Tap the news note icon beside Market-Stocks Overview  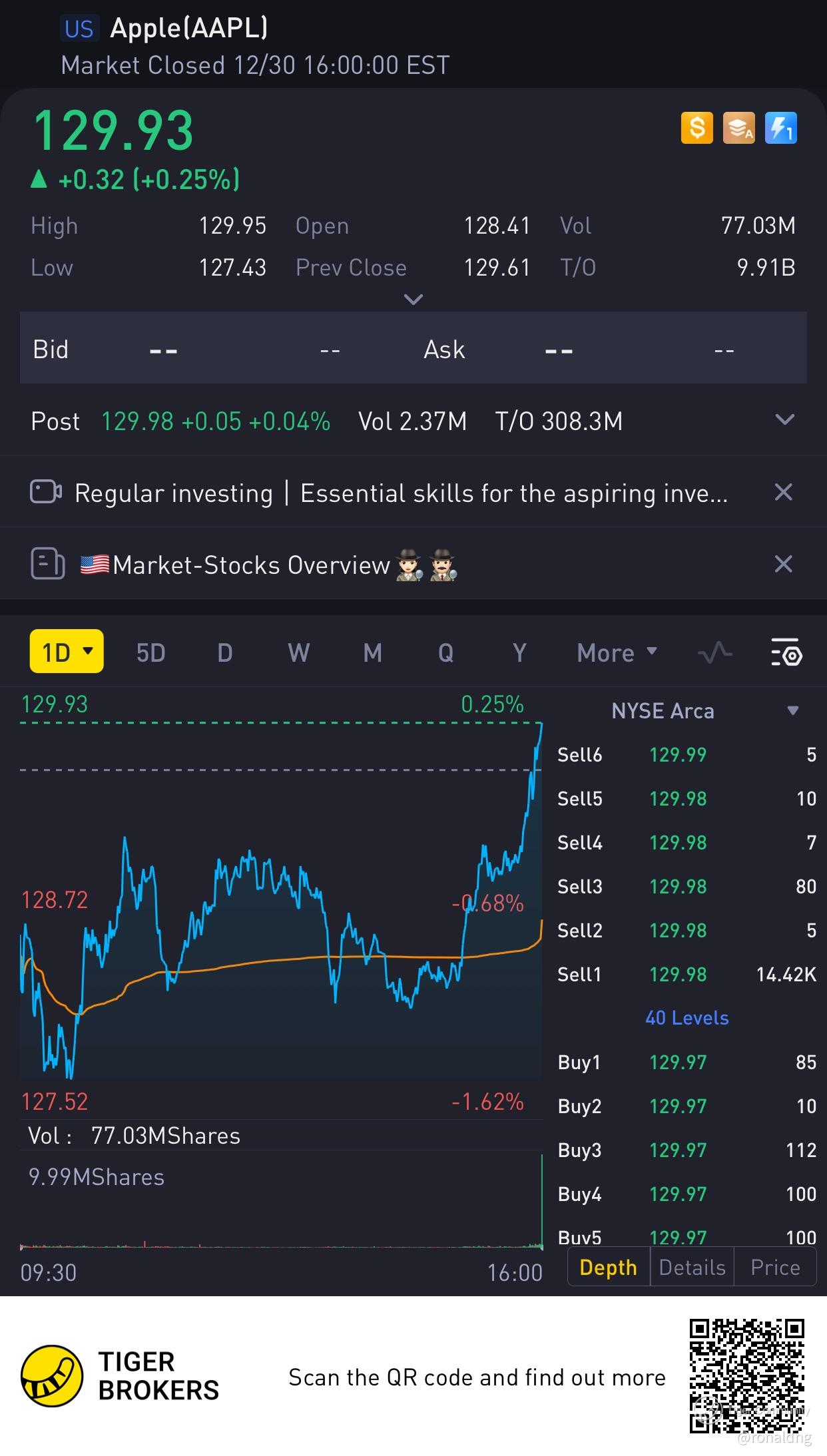[x=47, y=565]
